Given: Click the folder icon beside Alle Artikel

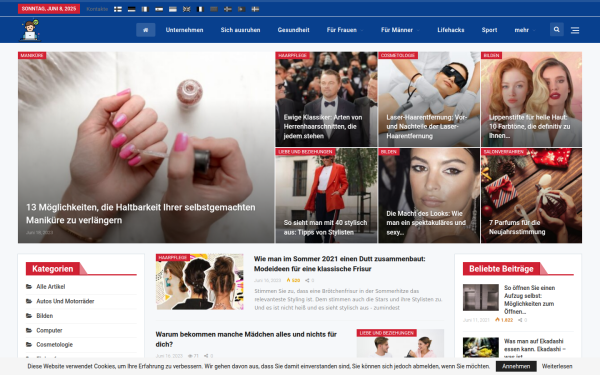Looking at the screenshot, I should (x=29, y=286).
